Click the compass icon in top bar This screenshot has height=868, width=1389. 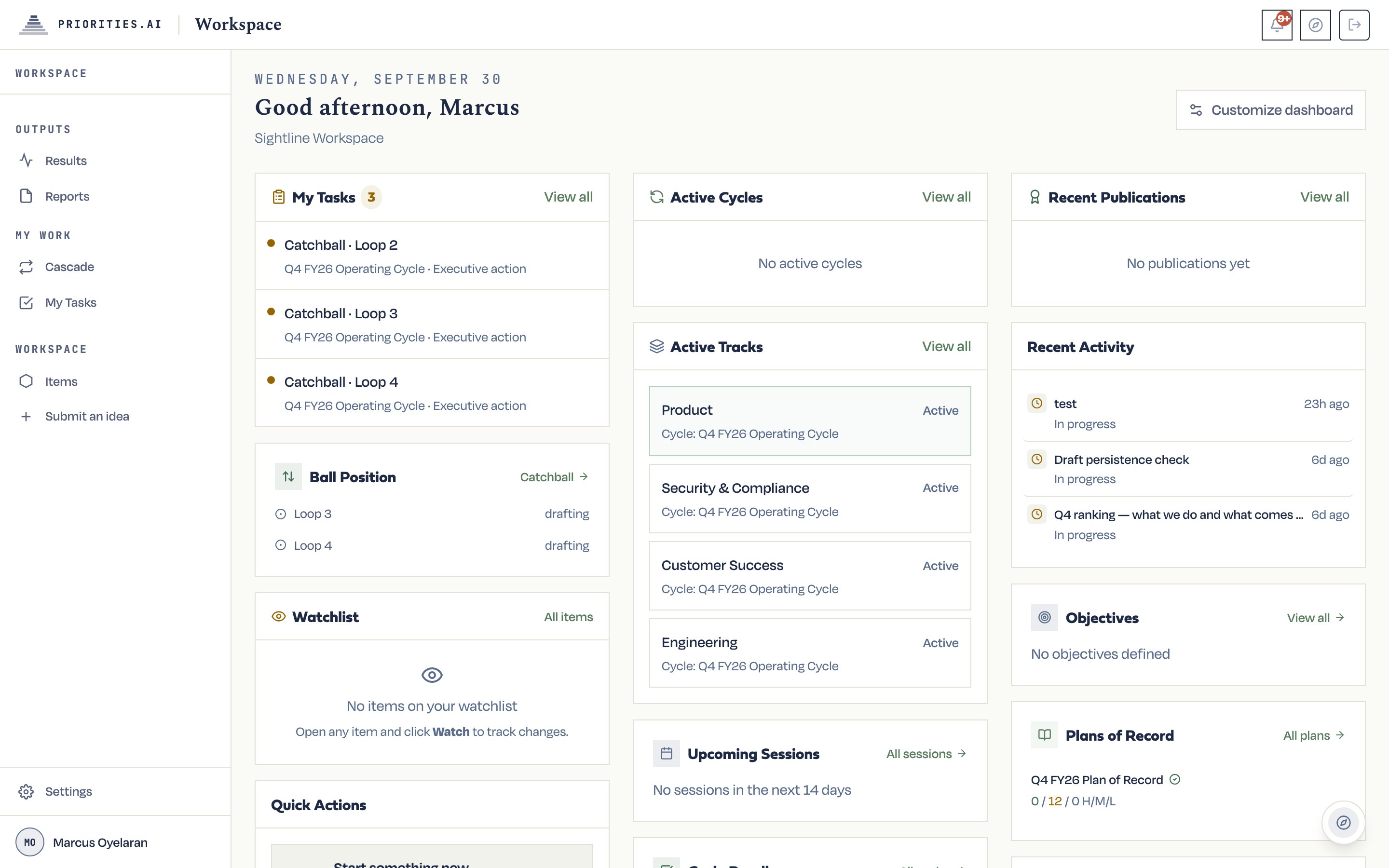1315,25
